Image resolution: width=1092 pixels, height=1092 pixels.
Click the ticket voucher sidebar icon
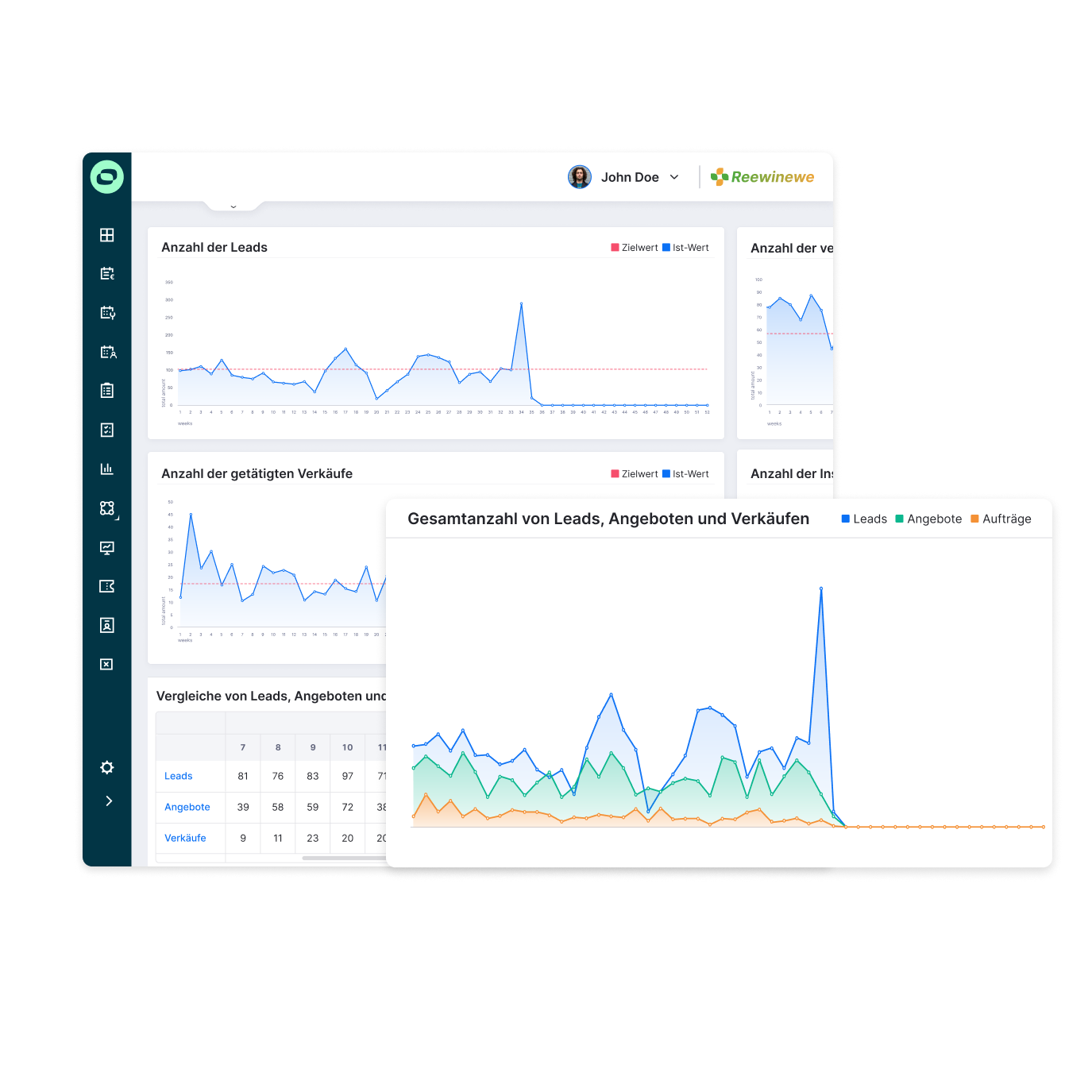tap(107, 586)
